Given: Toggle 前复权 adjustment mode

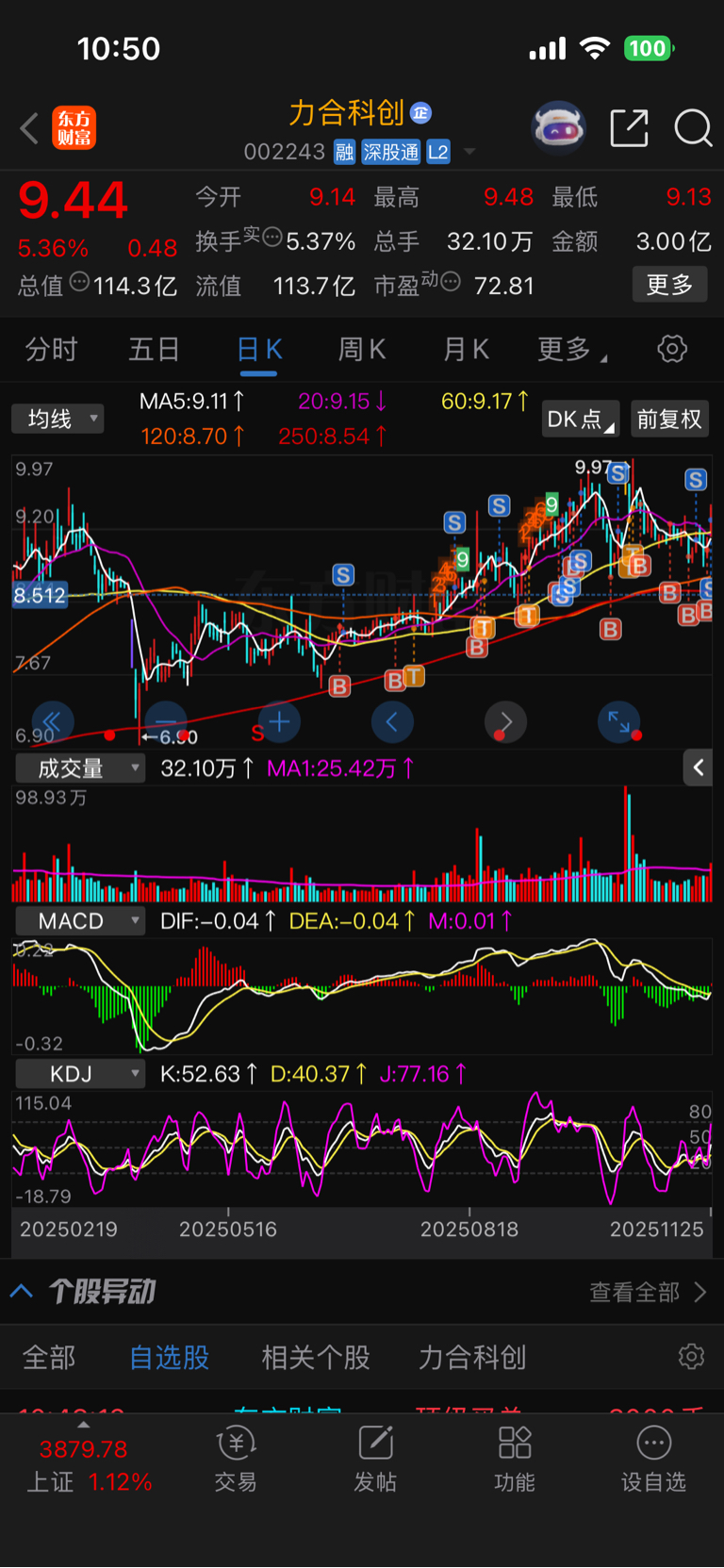Looking at the screenshot, I should pyautogui.click(x=668, y=419).
